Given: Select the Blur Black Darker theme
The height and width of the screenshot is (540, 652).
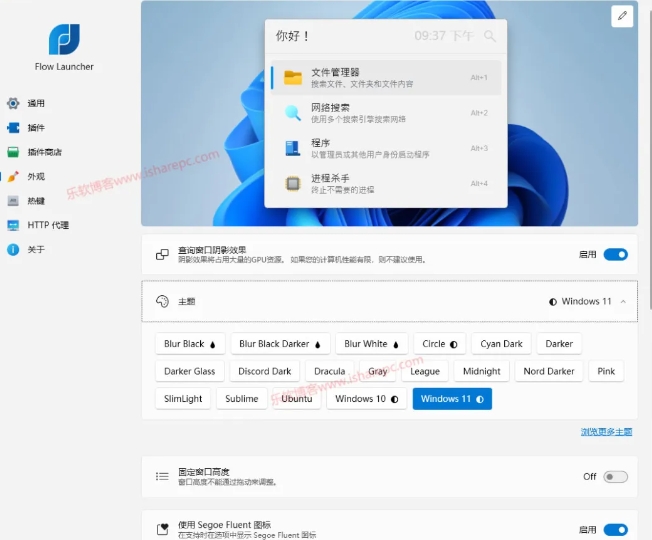Looking at the screenshot, I should tap(280, 344).
